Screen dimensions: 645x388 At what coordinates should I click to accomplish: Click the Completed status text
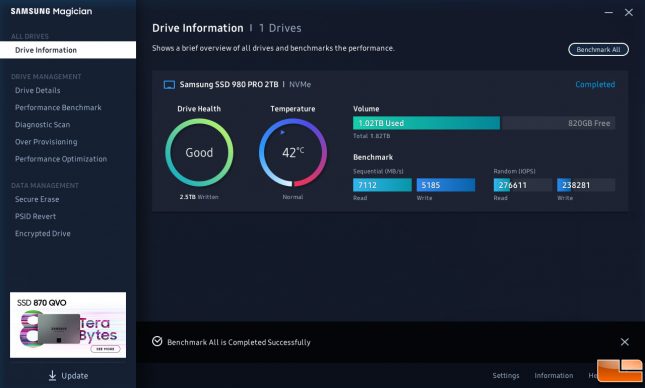595,84
